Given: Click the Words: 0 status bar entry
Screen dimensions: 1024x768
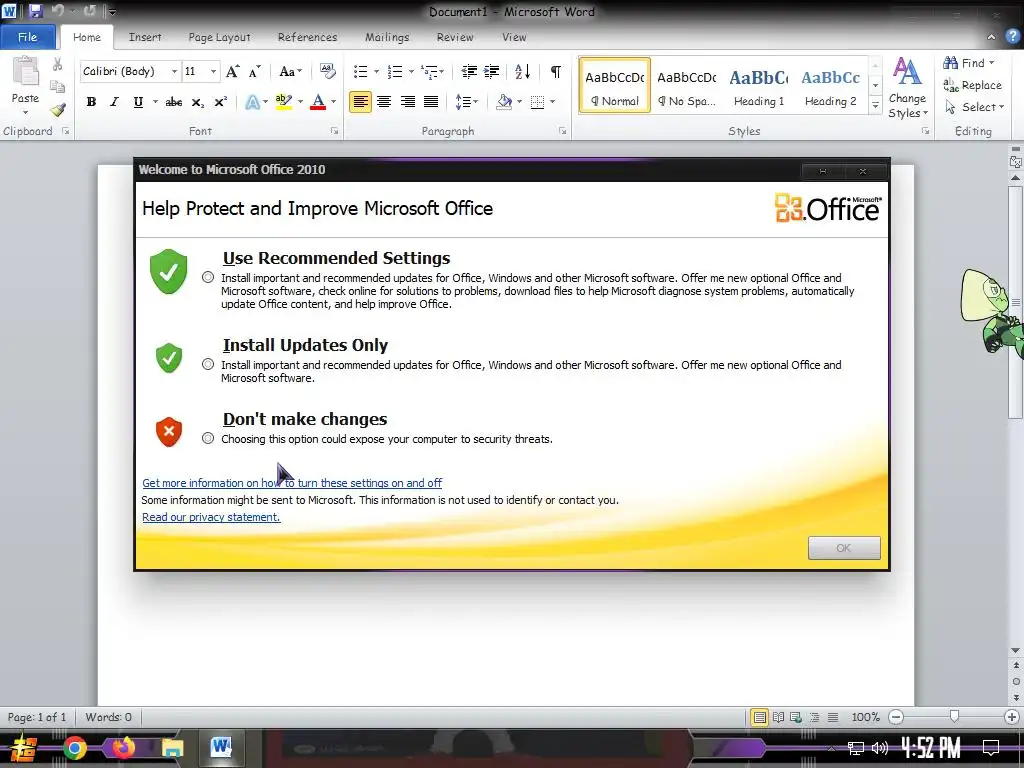Looking at the screenshot, I should 108,717.
